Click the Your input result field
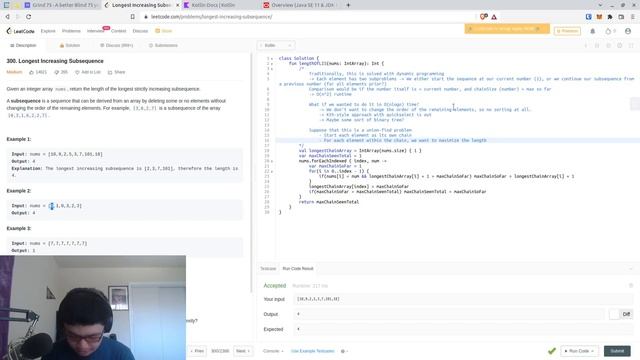The image size is (640, 360). 462,299
